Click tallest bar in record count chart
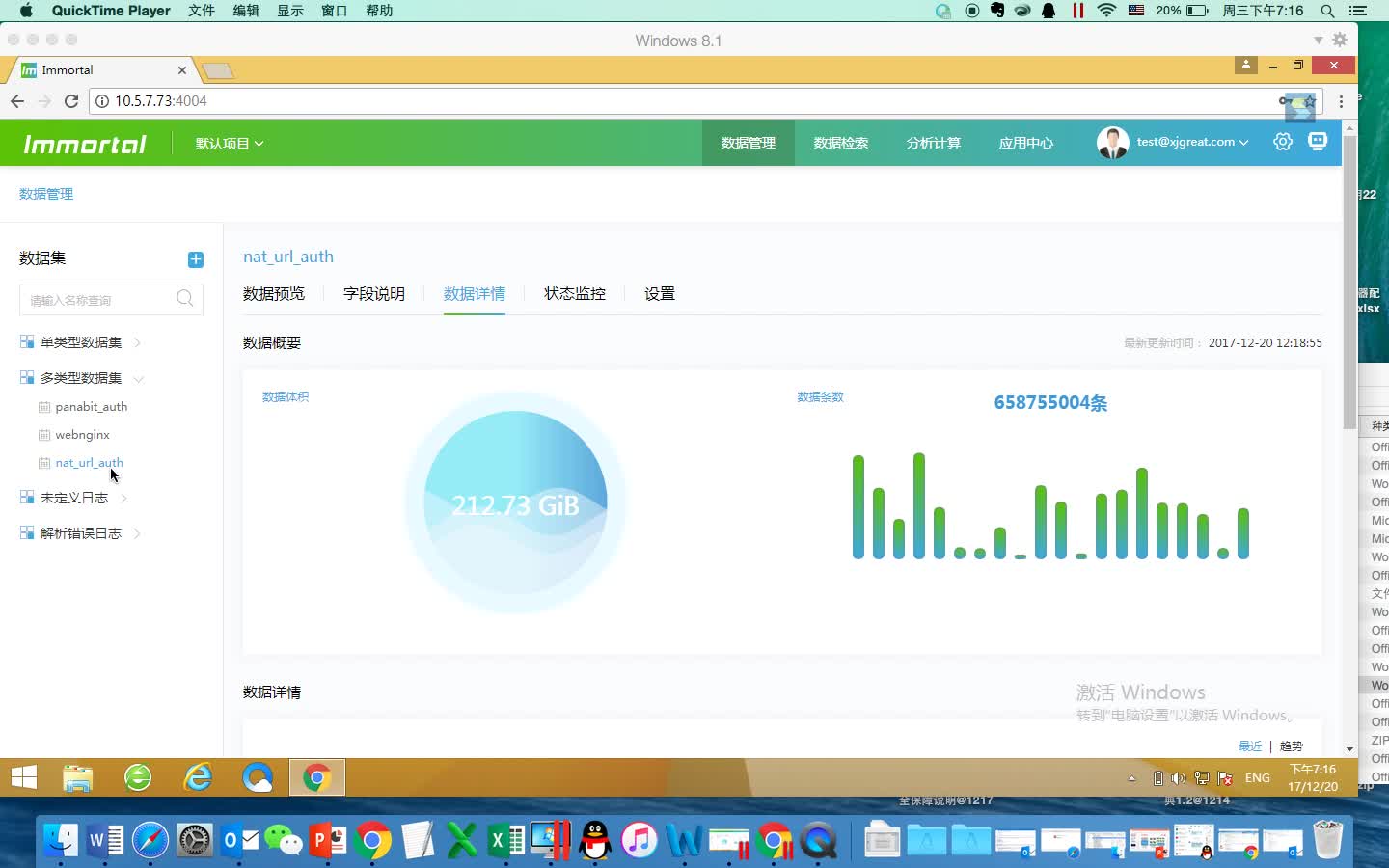 point(919,505)
